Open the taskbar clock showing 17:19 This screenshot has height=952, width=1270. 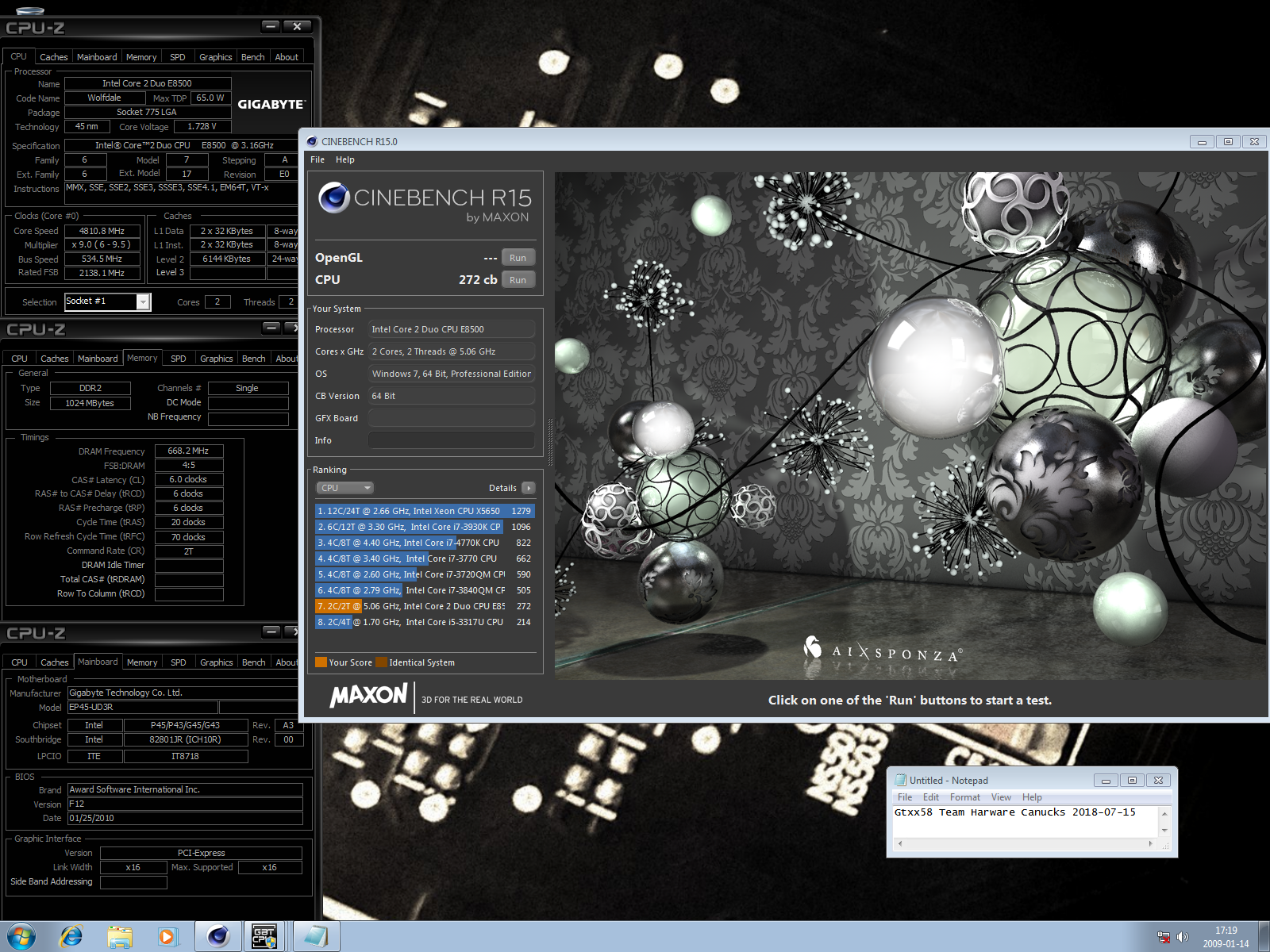(1226, 937)
